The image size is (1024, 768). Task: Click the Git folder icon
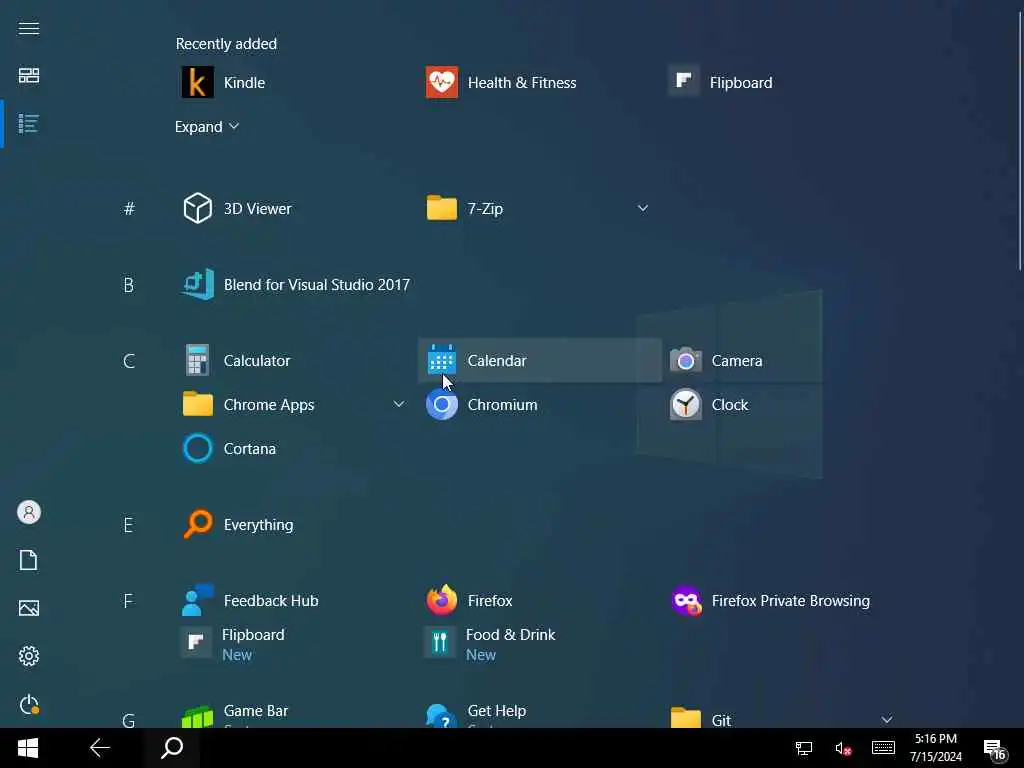coord(685,717)
